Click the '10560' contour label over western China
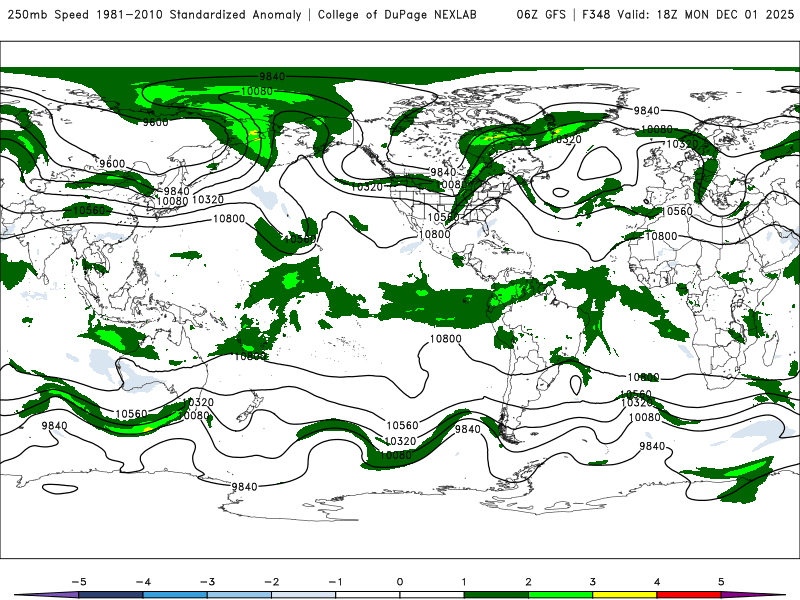 88,210
